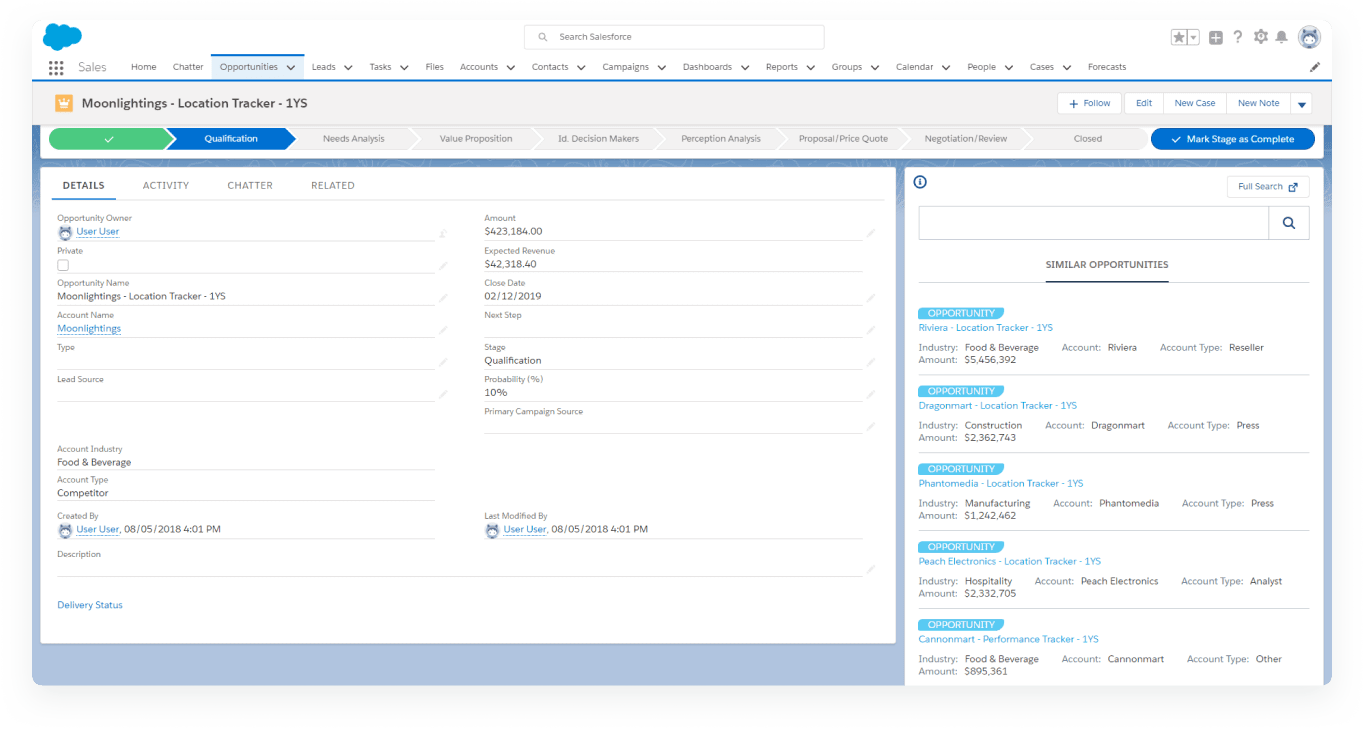Switch to the ACTIVITY tab
The image size is (1364, 730).
[x=166, y=185]
